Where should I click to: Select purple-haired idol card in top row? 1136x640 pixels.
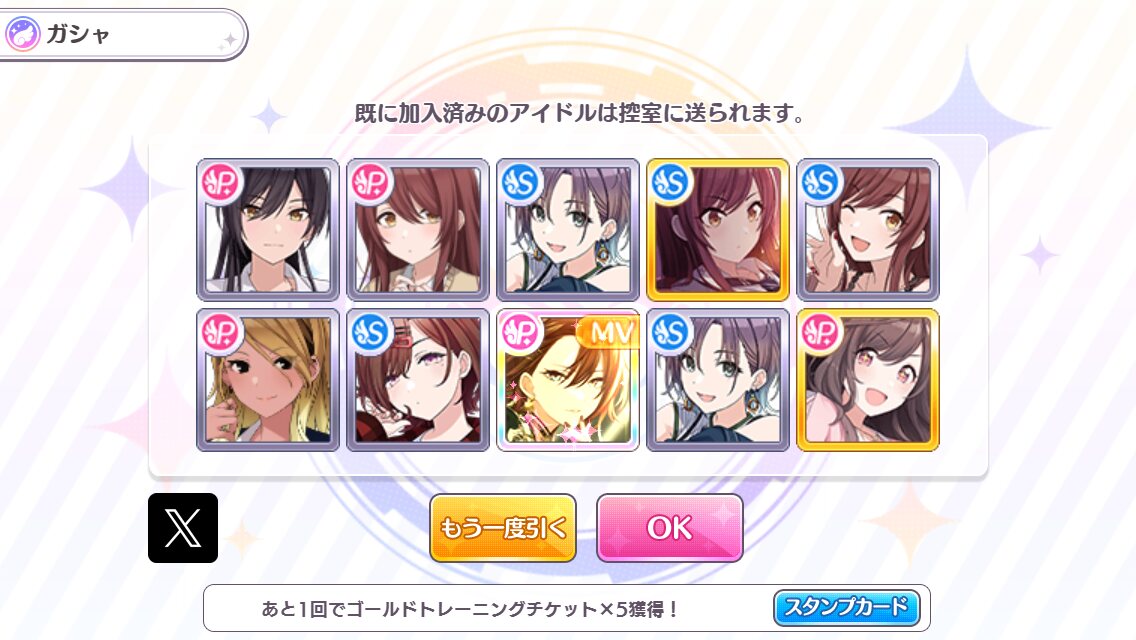568,230
